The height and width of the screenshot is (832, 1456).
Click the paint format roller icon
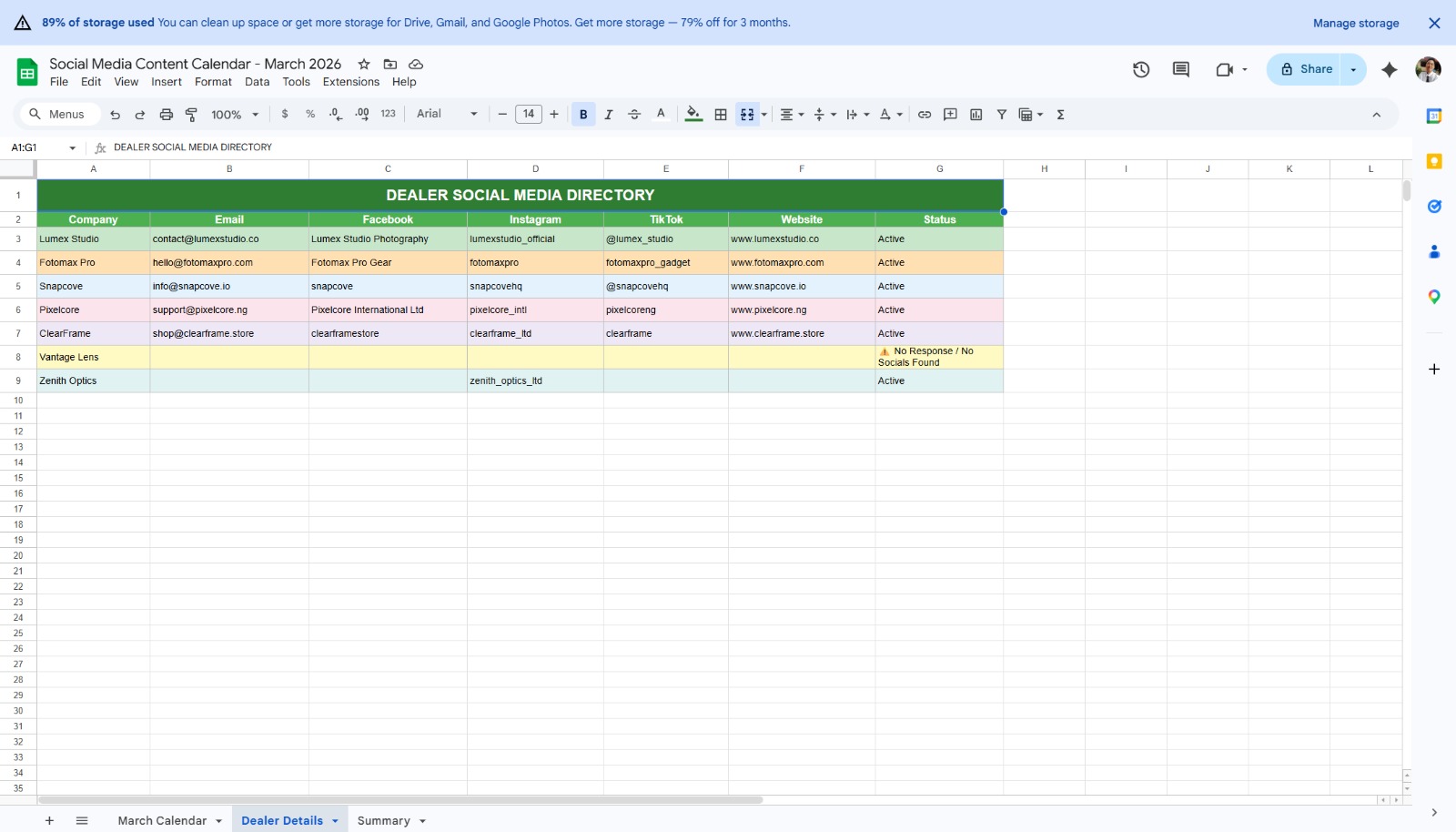coord(191,115)
